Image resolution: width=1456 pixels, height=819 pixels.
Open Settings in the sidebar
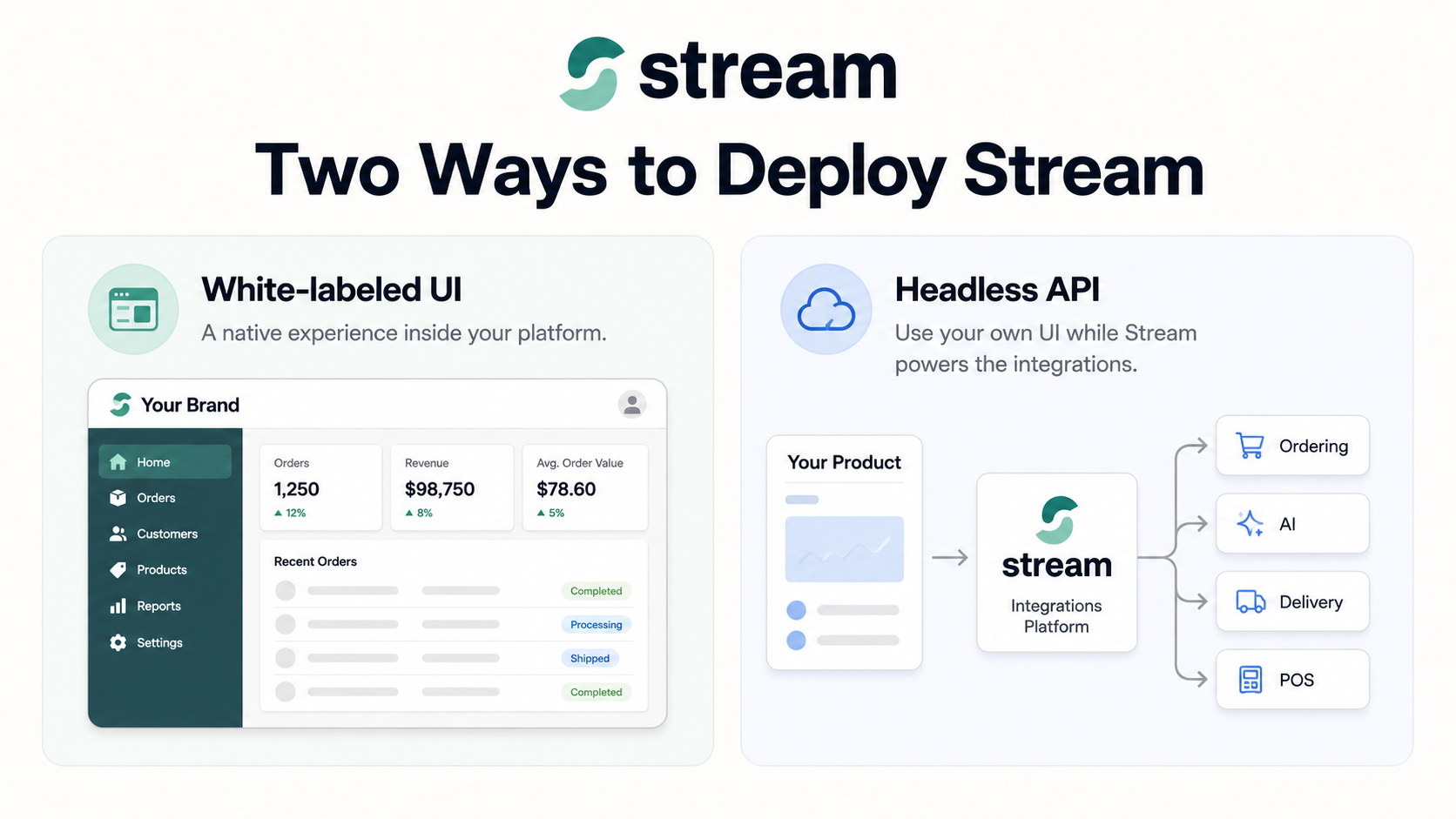[x=165, y=642]
